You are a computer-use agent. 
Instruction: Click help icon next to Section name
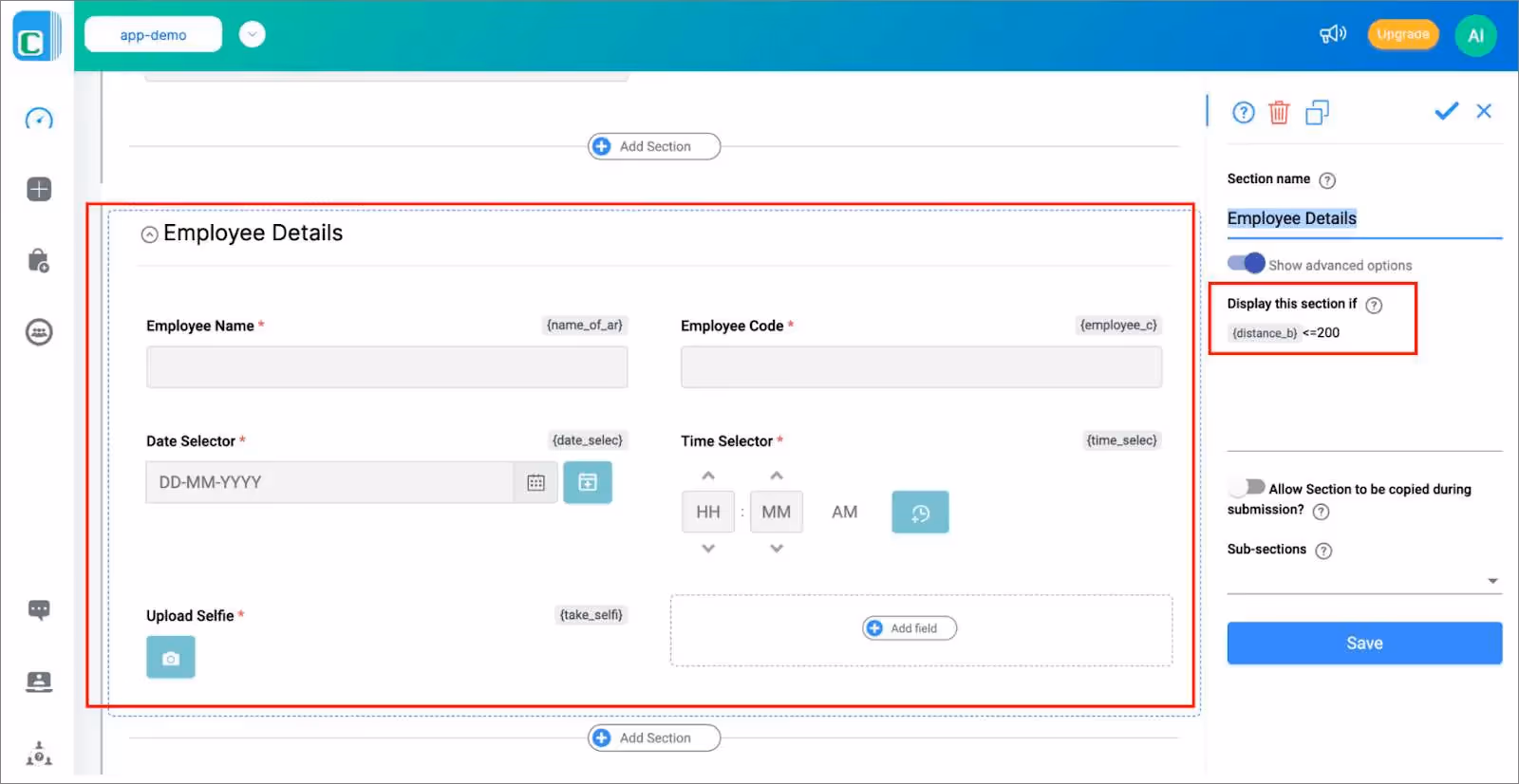(x=1327, y=180)
